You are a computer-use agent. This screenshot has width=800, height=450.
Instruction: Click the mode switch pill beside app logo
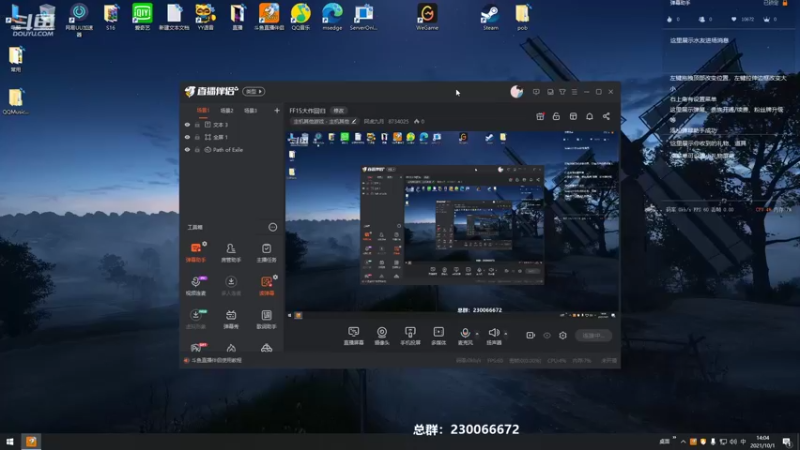pyautogui.click(x=254, y=91)
